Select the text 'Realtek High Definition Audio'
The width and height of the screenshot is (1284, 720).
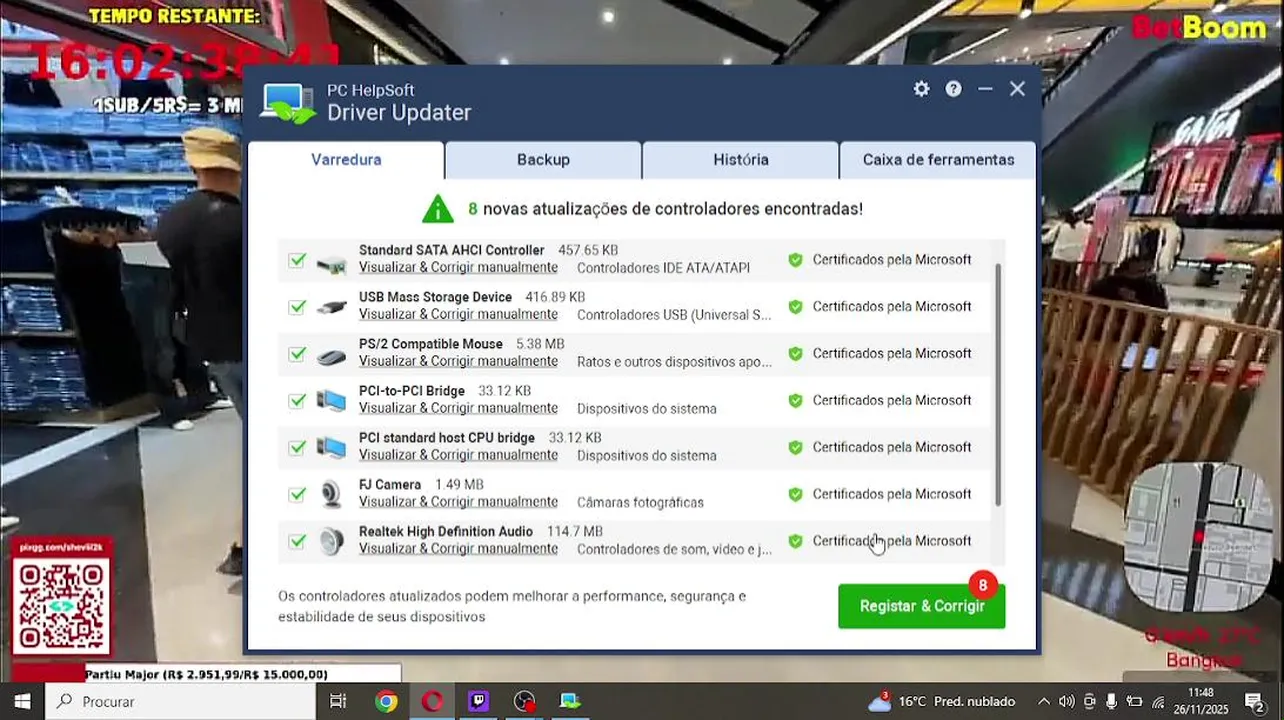click(x=446, y=531)
